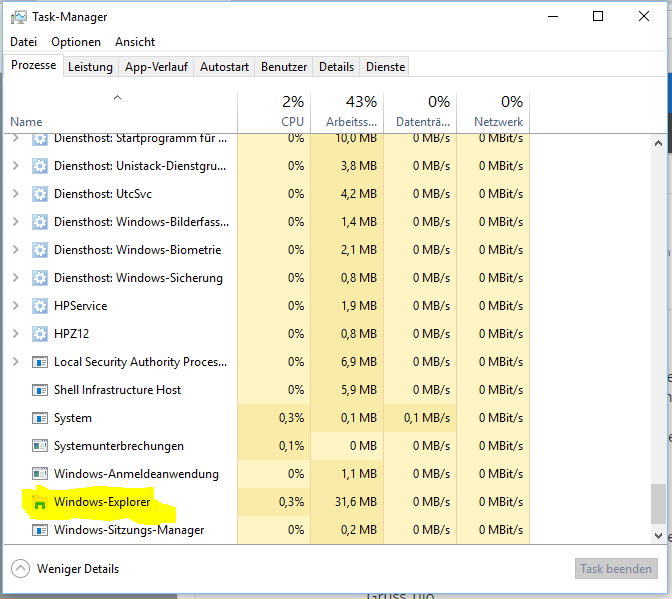The width and height of the screenshot is (672, 599).
Task: Click the Task-Manager title bar icon
Action: [18, 17]
